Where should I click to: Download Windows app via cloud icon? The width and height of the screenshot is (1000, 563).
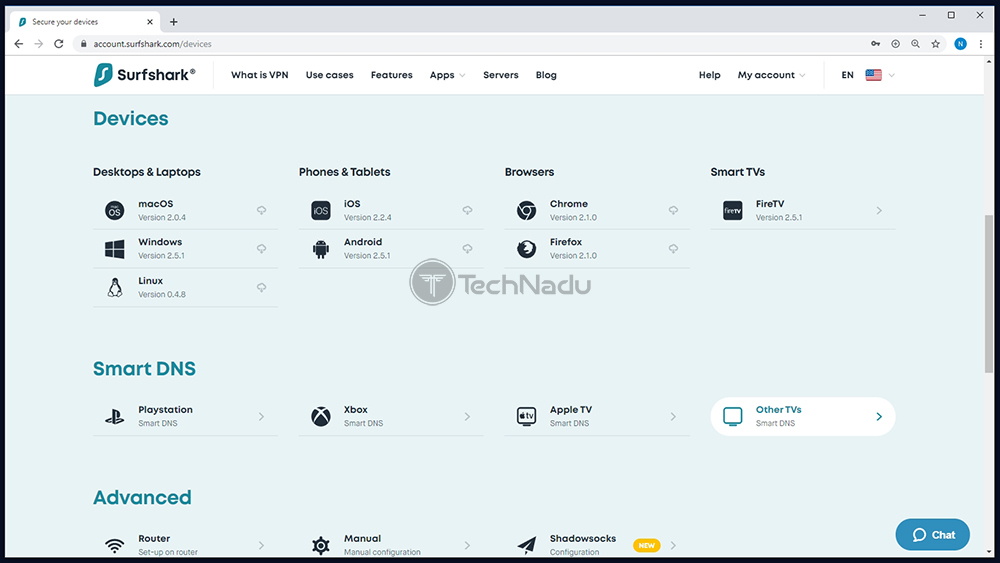(x=261, y=249)
